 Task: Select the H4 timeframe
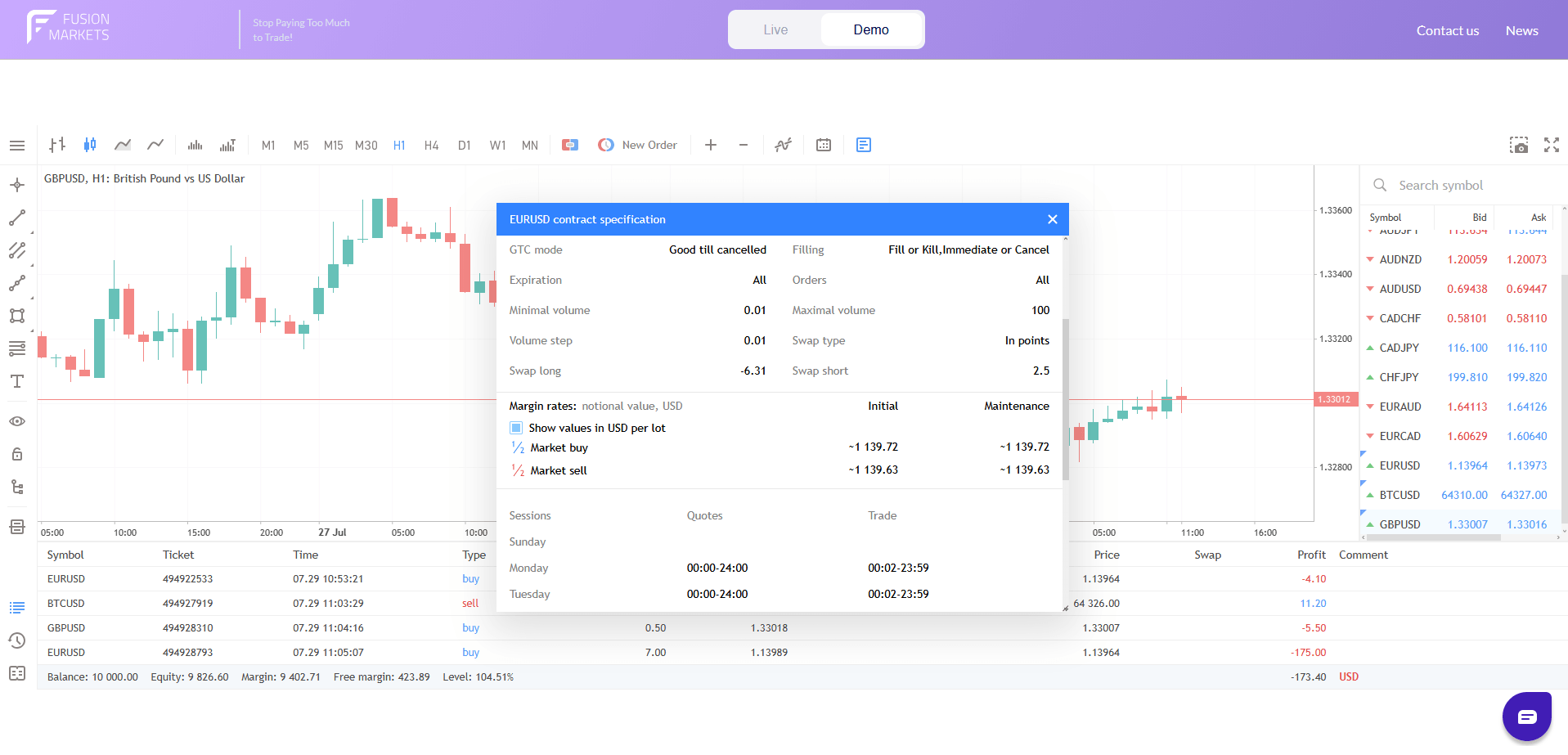tap(432, 146)
